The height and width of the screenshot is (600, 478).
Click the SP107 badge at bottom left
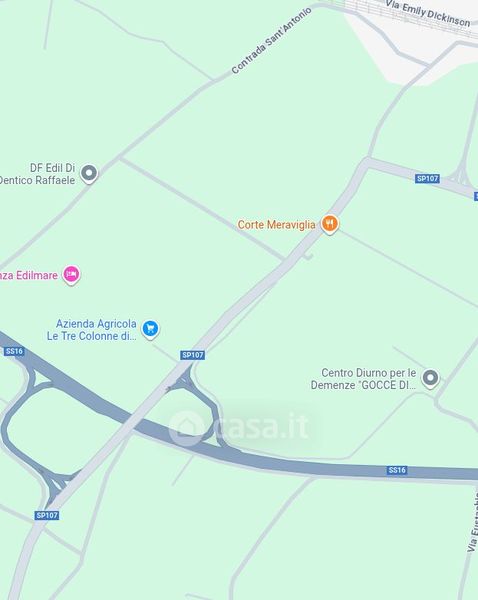click(47, 515)
